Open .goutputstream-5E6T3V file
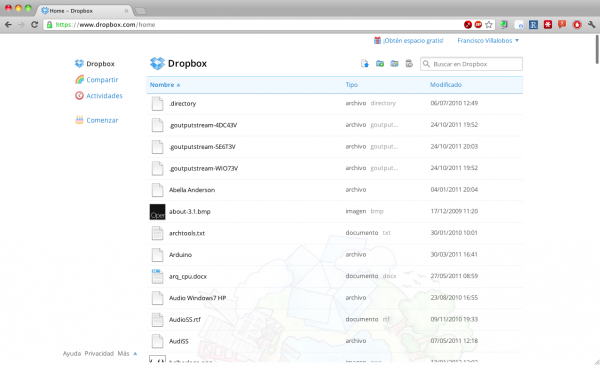The height and width of the screenshot is (365, 600). pos(202,147)
